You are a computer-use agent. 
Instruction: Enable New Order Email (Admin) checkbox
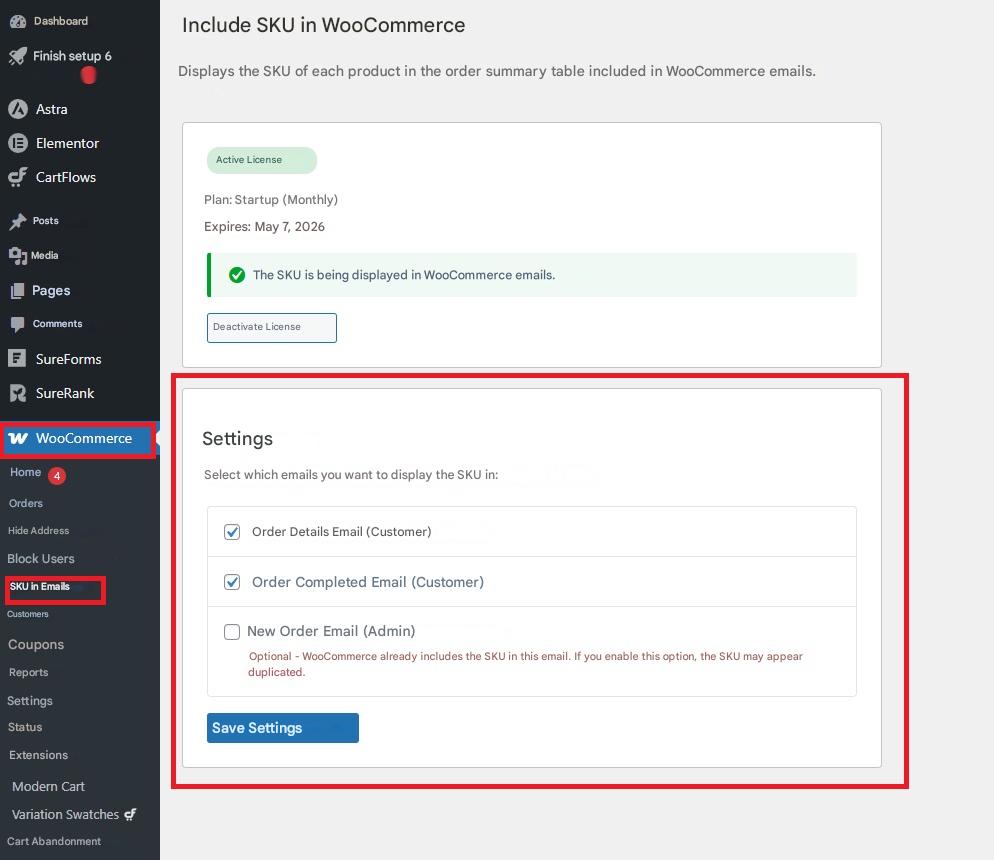click(232, 632)
